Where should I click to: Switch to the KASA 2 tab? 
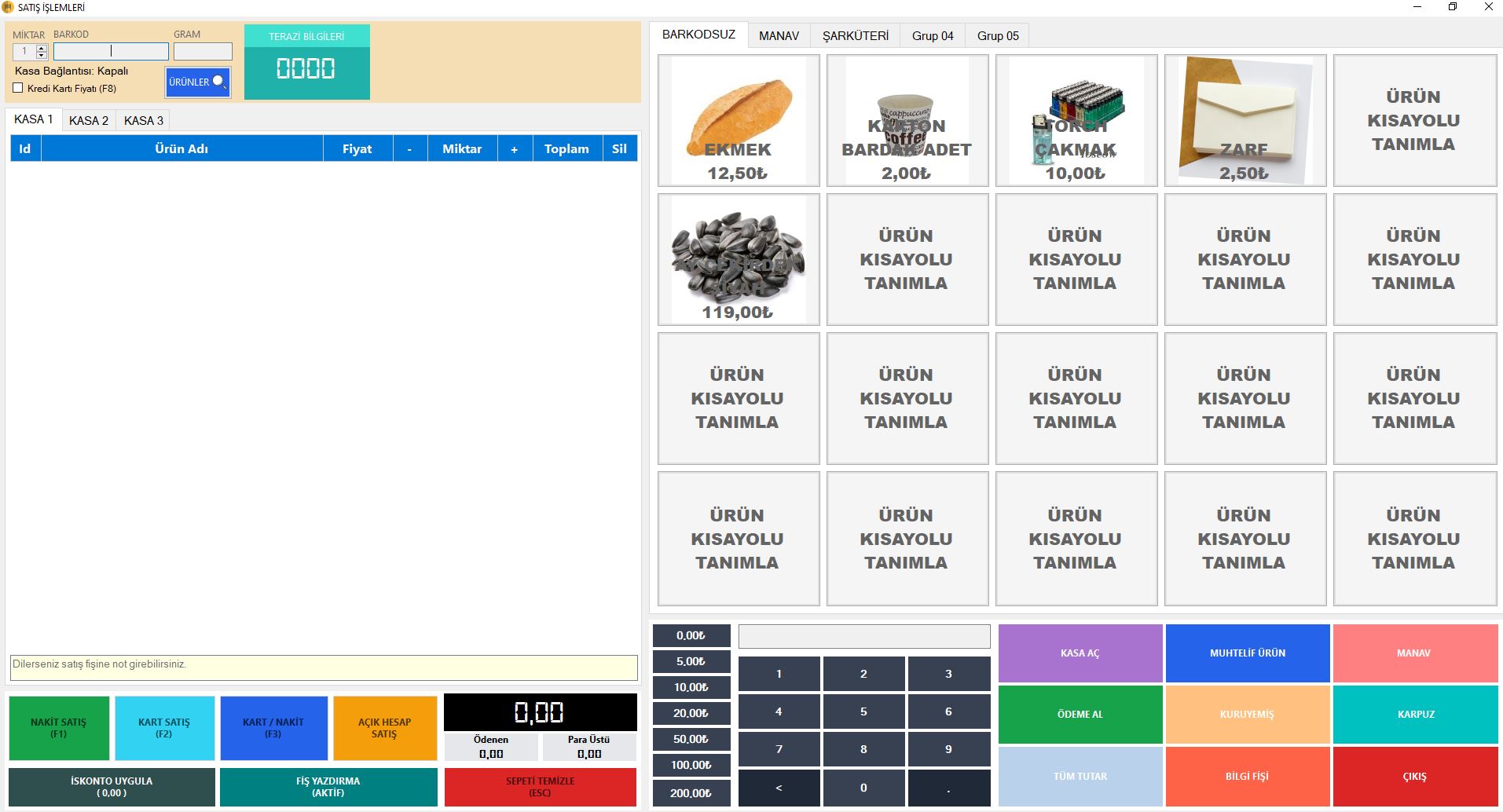[x=88, y=120]
